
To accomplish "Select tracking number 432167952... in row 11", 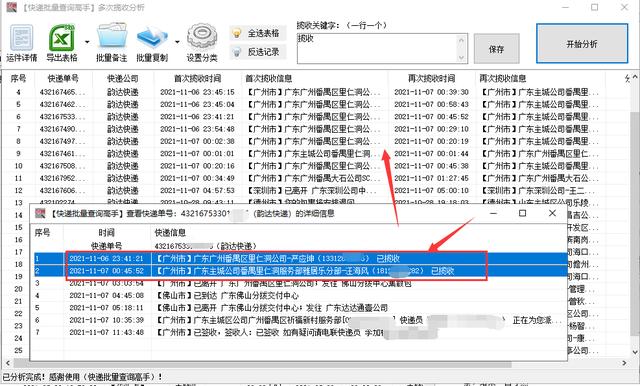I will (x=62, y=178).
